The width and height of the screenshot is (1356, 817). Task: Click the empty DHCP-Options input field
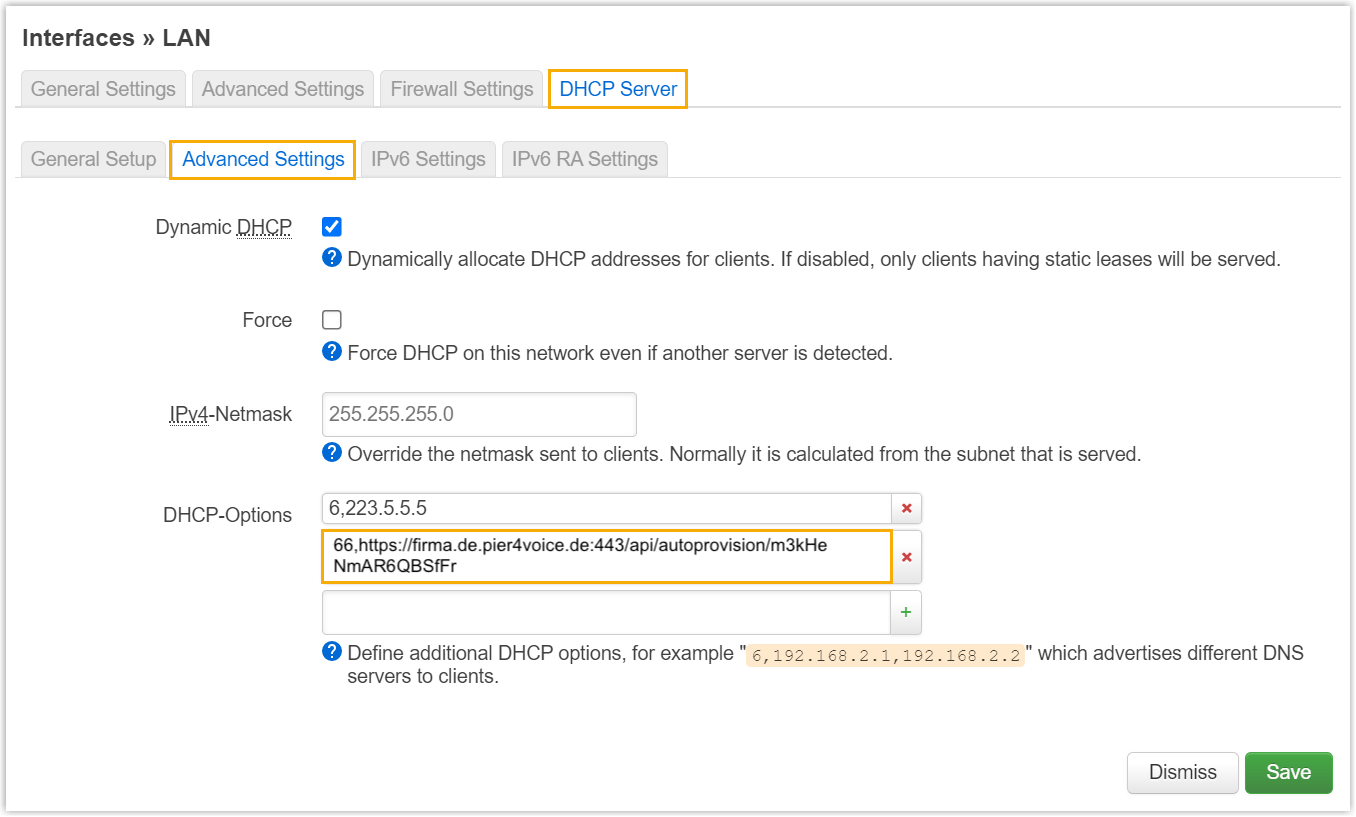[x=606, y=612]
